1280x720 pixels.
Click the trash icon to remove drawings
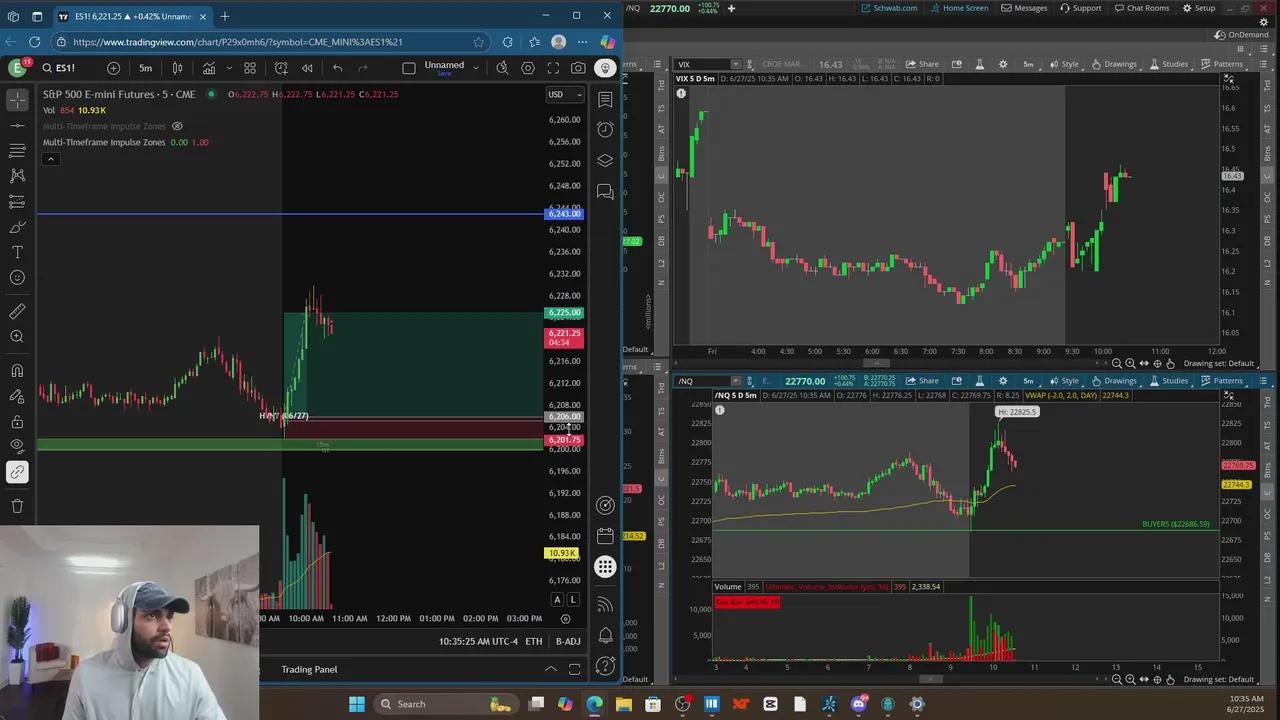click(x=17, y=506)
